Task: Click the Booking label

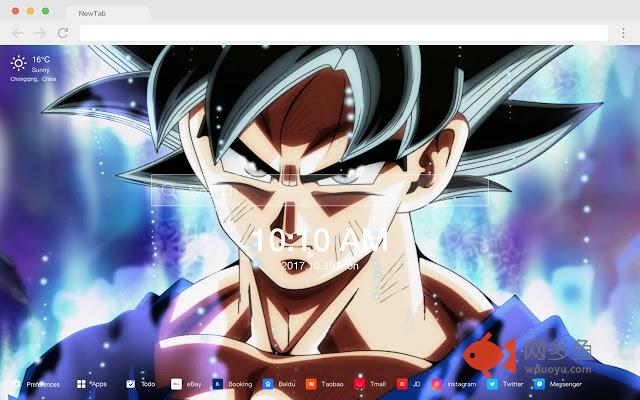Action: click(240, 384)
